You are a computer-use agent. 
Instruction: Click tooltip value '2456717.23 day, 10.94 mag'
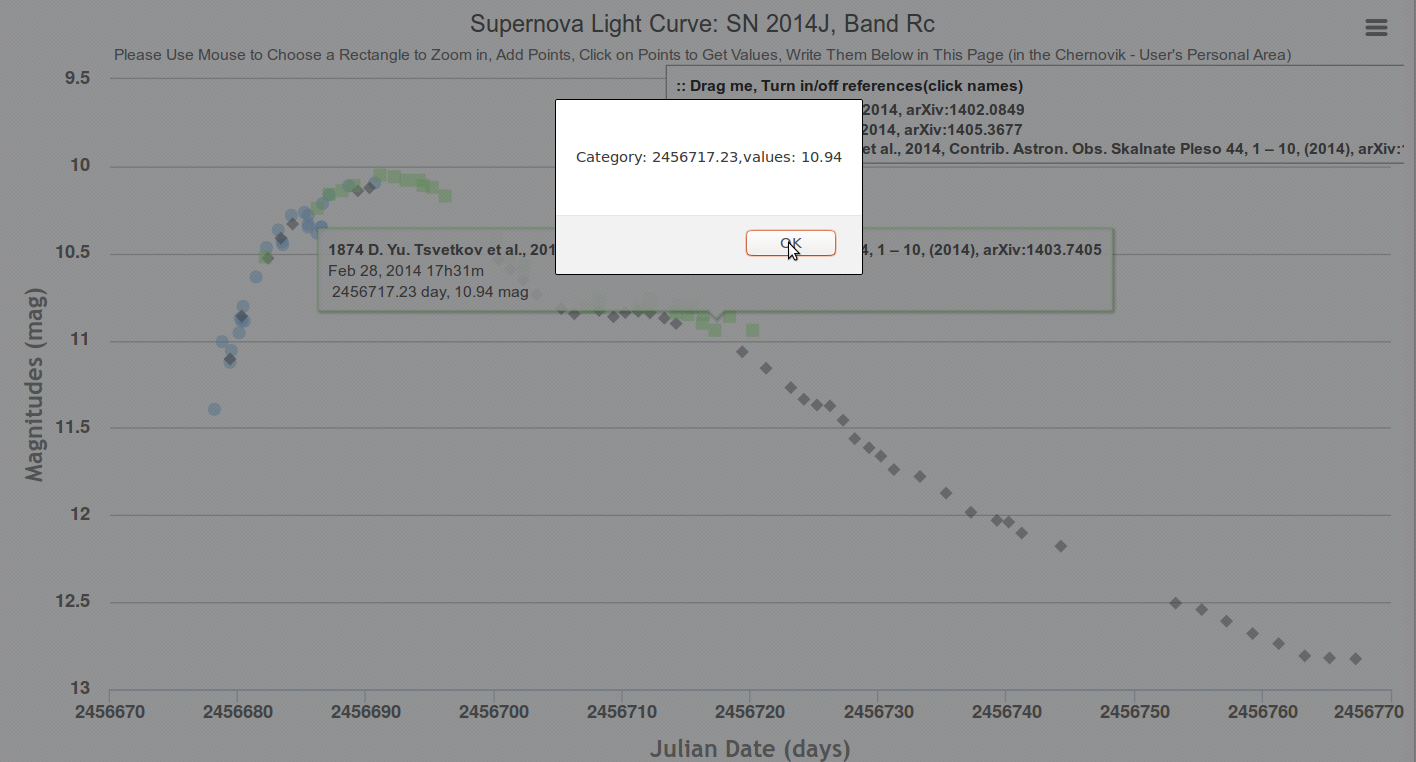pos(430,292)
